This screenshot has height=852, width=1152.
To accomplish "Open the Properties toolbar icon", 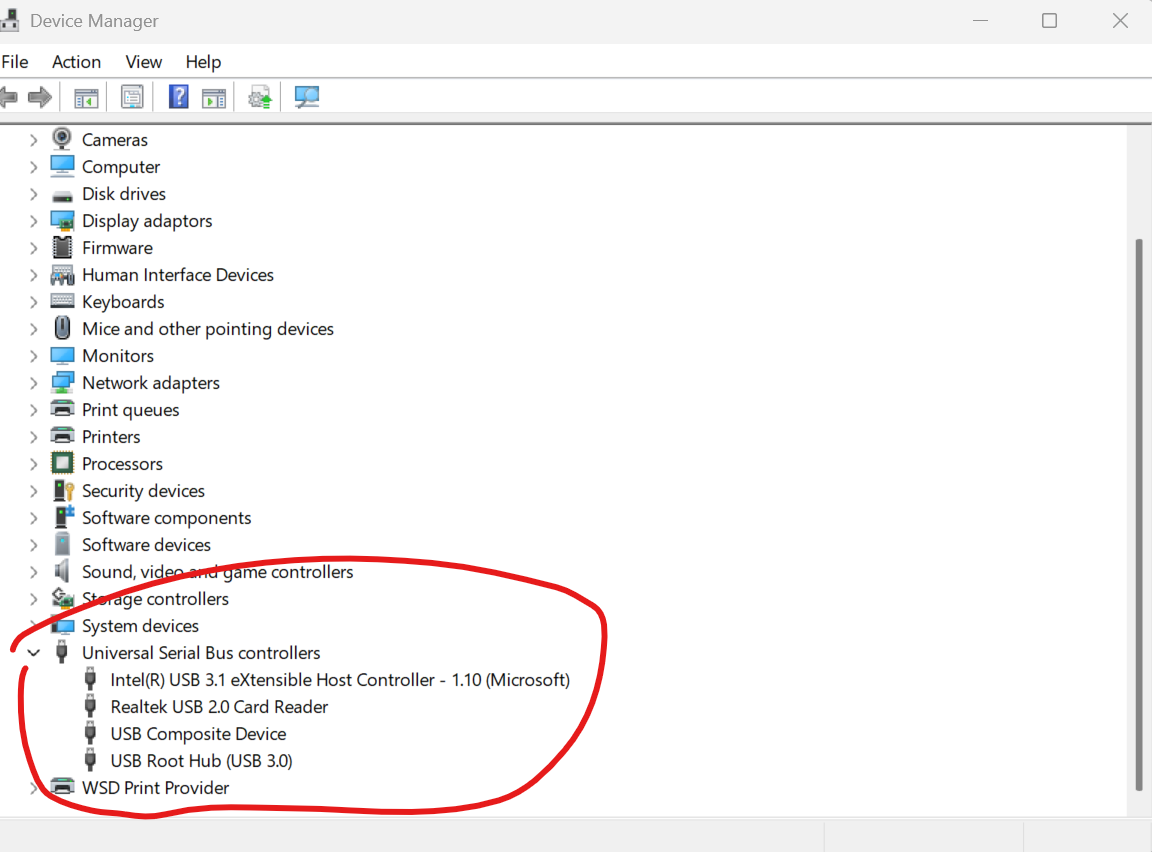I will tap(131, 96).
